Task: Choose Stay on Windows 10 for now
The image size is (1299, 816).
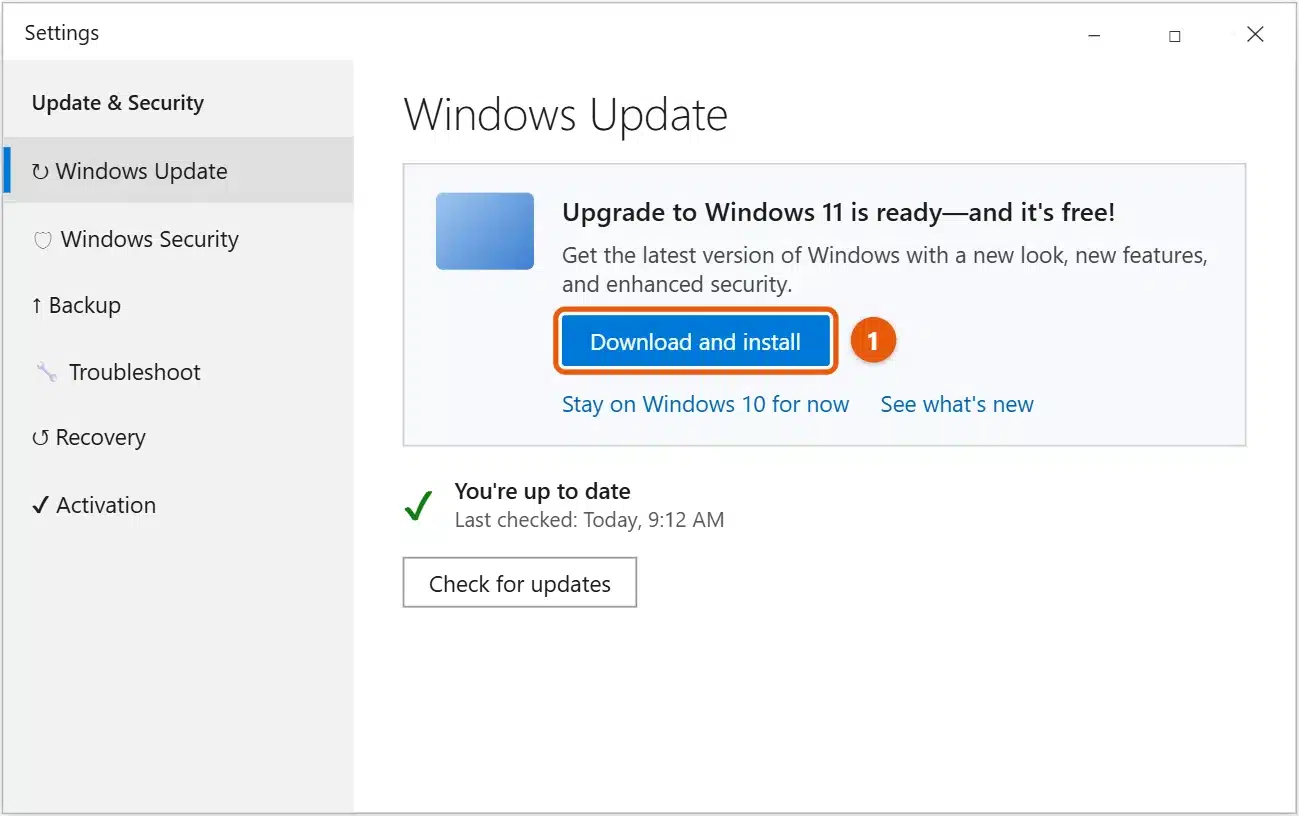Action: pos(705,404)
